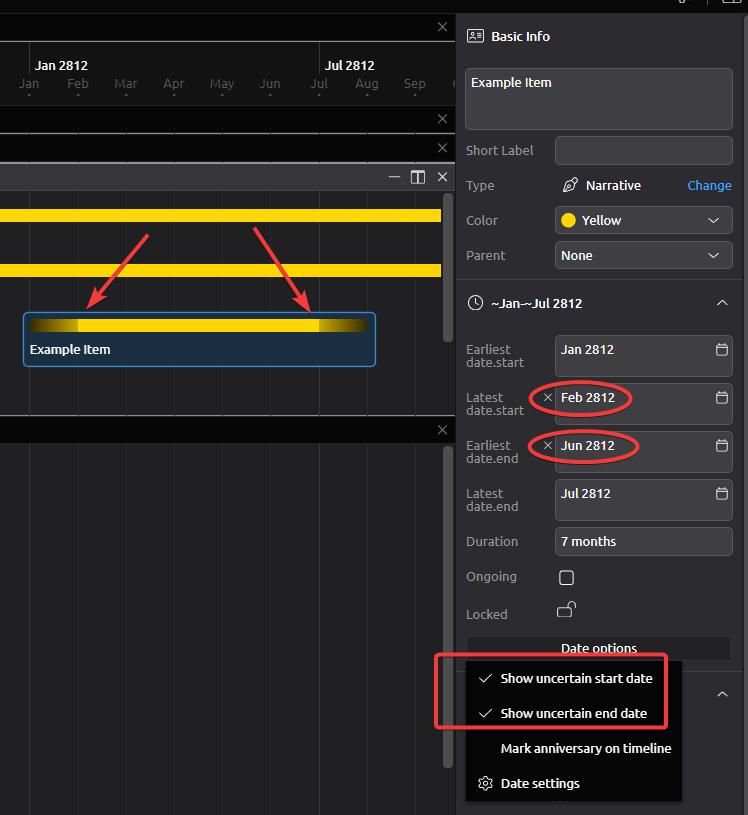Select Mark anniversary on timeline

pos(585,748)
